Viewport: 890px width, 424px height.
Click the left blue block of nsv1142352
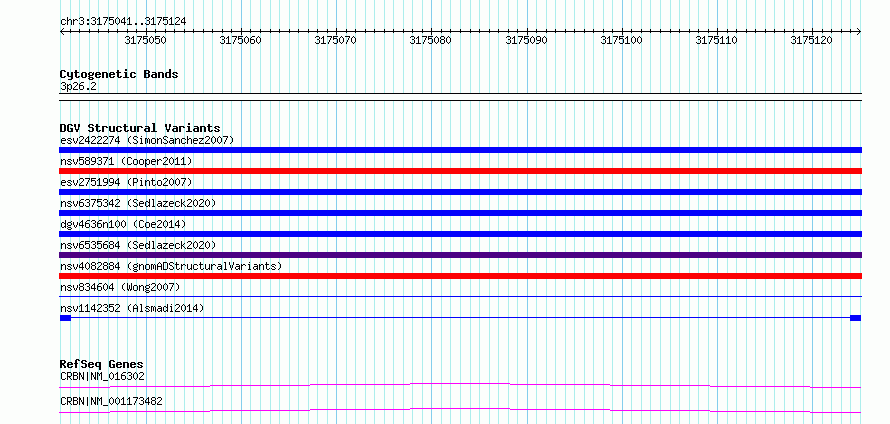[x=65, y=318]
